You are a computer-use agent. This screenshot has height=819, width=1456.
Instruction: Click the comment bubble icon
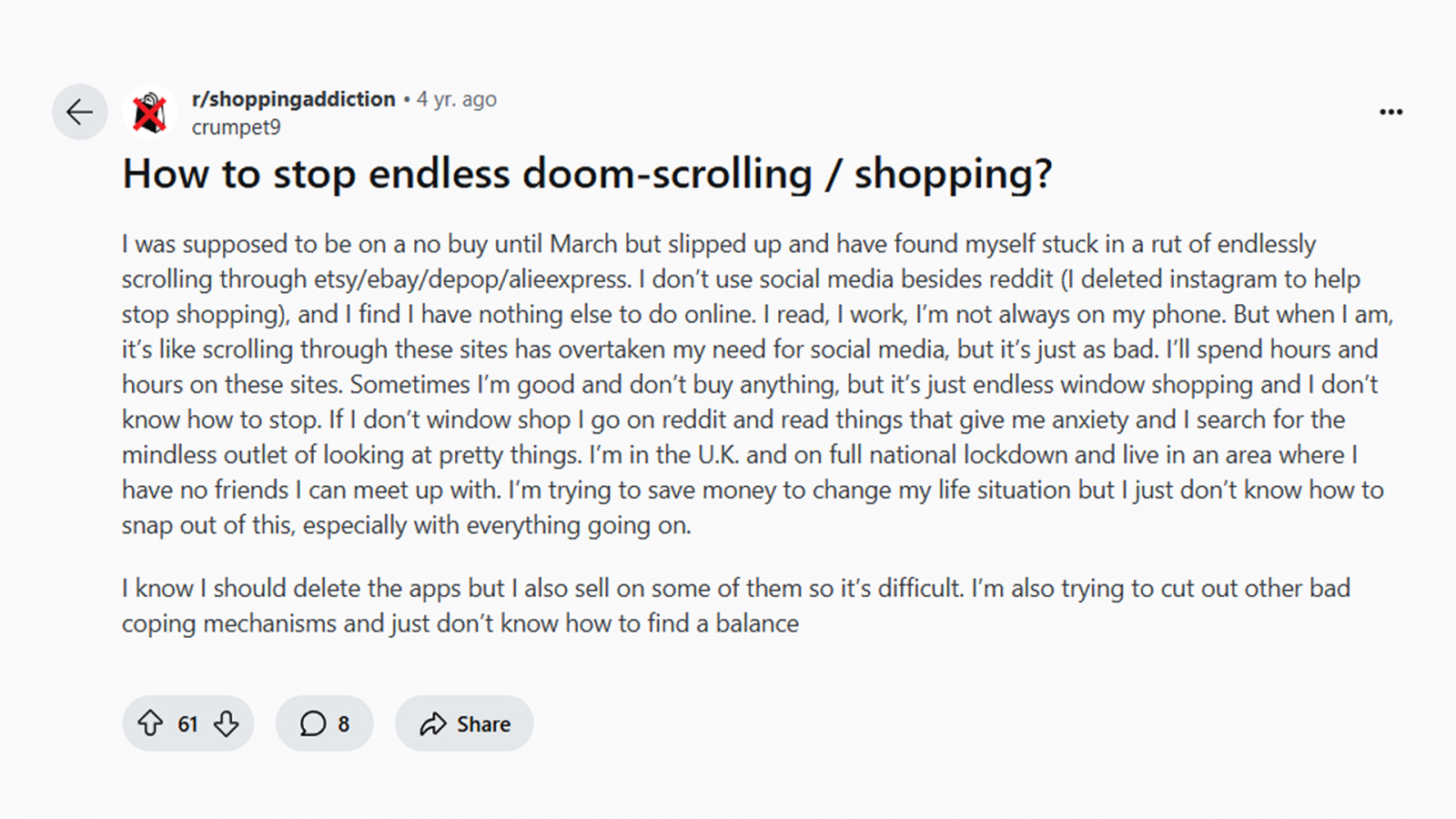pyautogui.click(x=312, y=723)
